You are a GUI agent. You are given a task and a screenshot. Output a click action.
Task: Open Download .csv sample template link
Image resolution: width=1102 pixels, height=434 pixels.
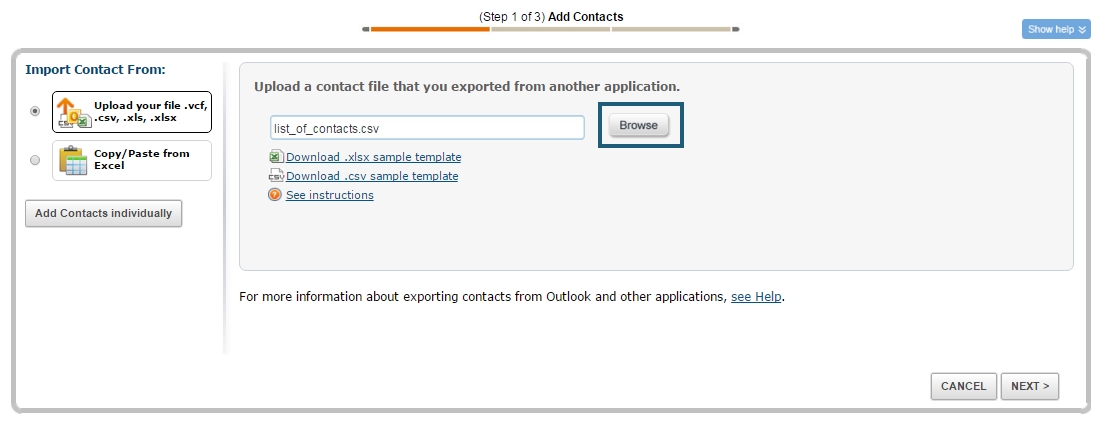point(372,176)
